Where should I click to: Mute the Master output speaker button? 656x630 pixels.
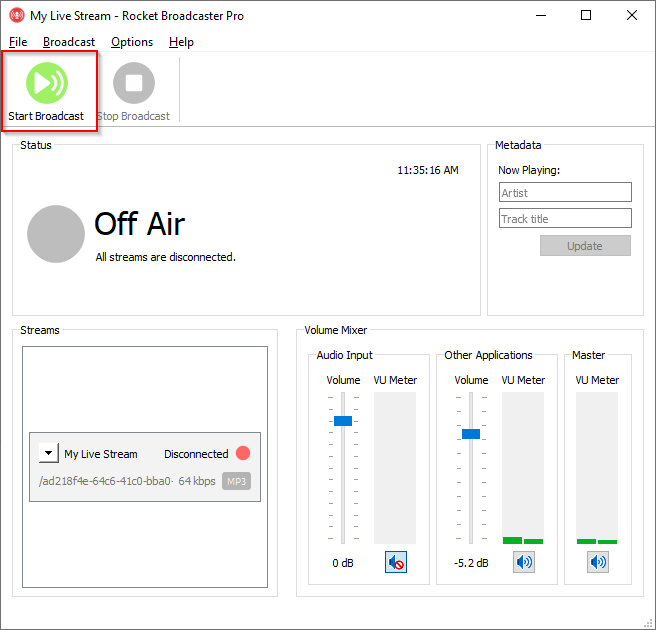pyautogui.click(x=598, y=562)
